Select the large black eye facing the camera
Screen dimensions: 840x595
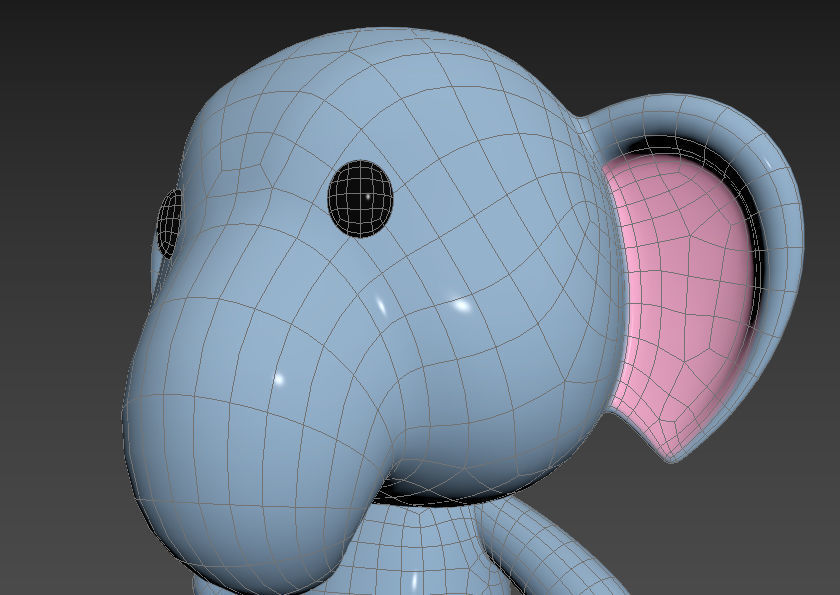coord(361,199)
